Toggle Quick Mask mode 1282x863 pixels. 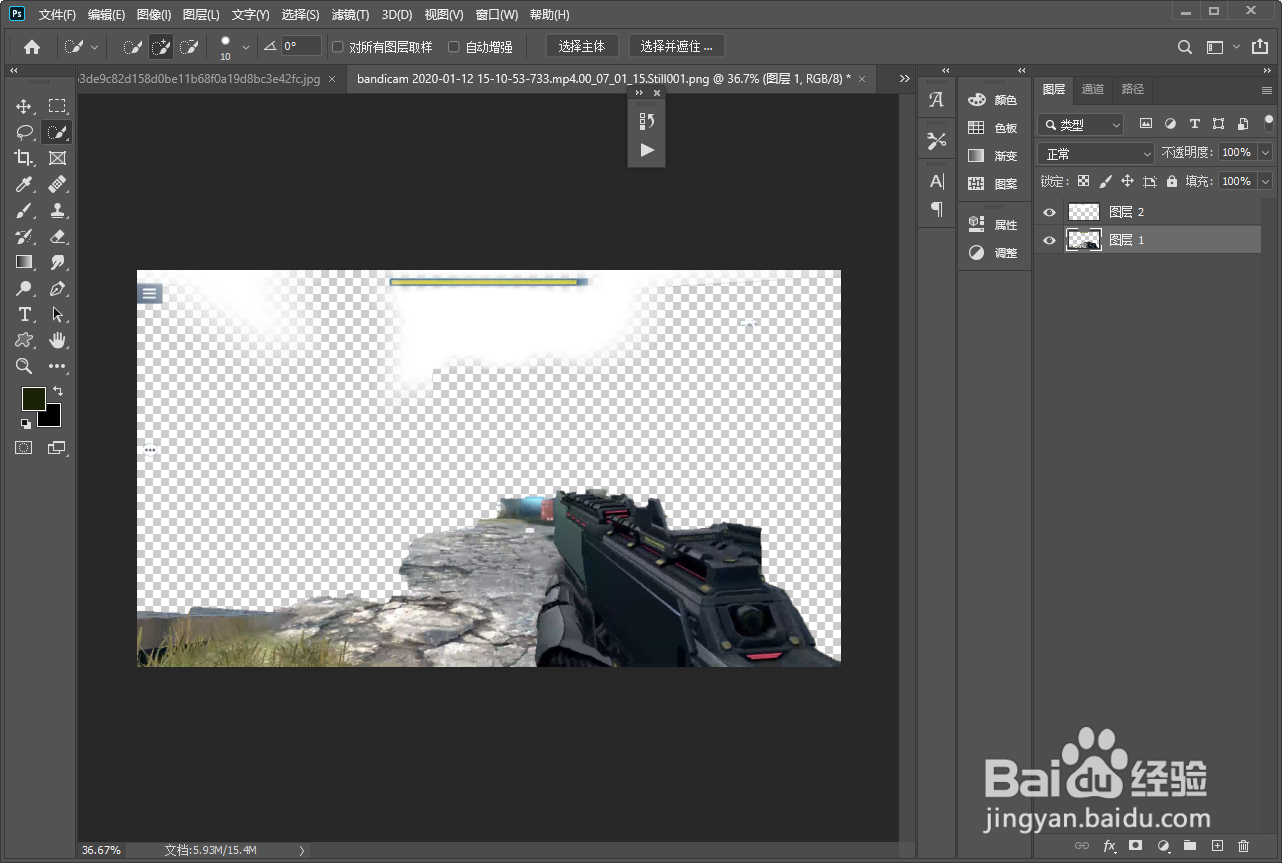point(24,448)
